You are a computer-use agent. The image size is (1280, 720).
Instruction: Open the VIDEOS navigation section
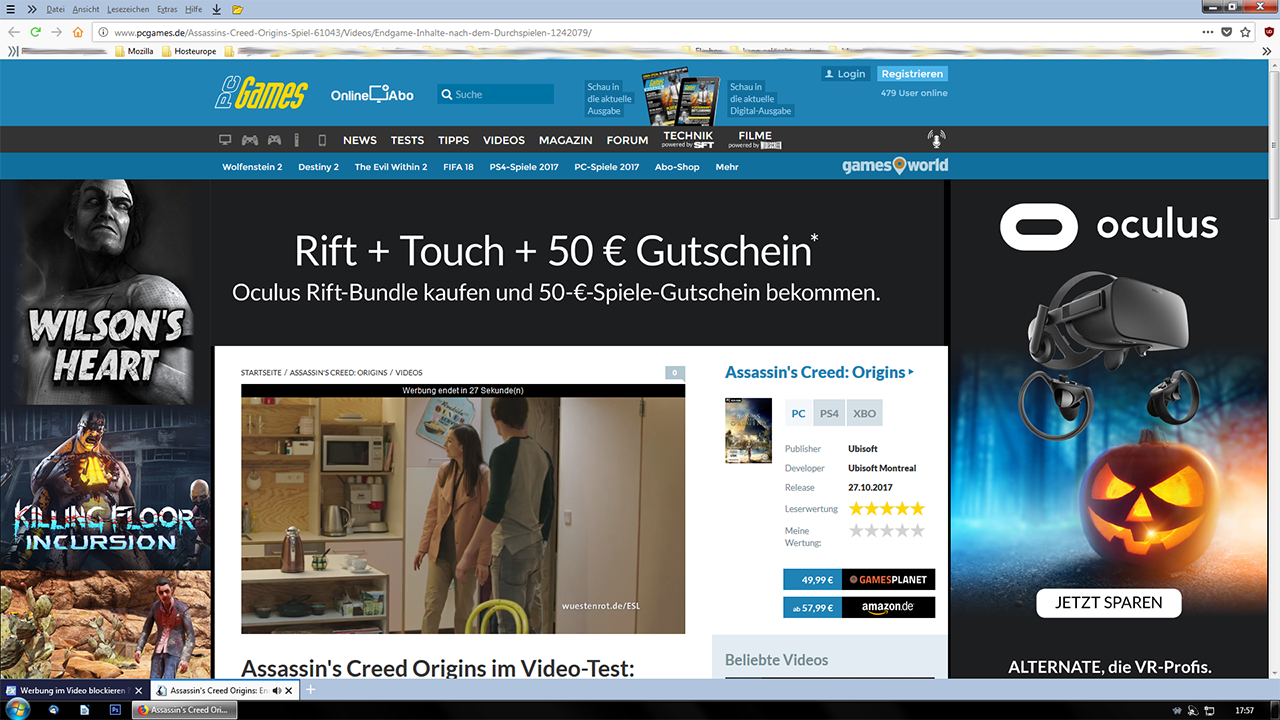coord(504,140)
